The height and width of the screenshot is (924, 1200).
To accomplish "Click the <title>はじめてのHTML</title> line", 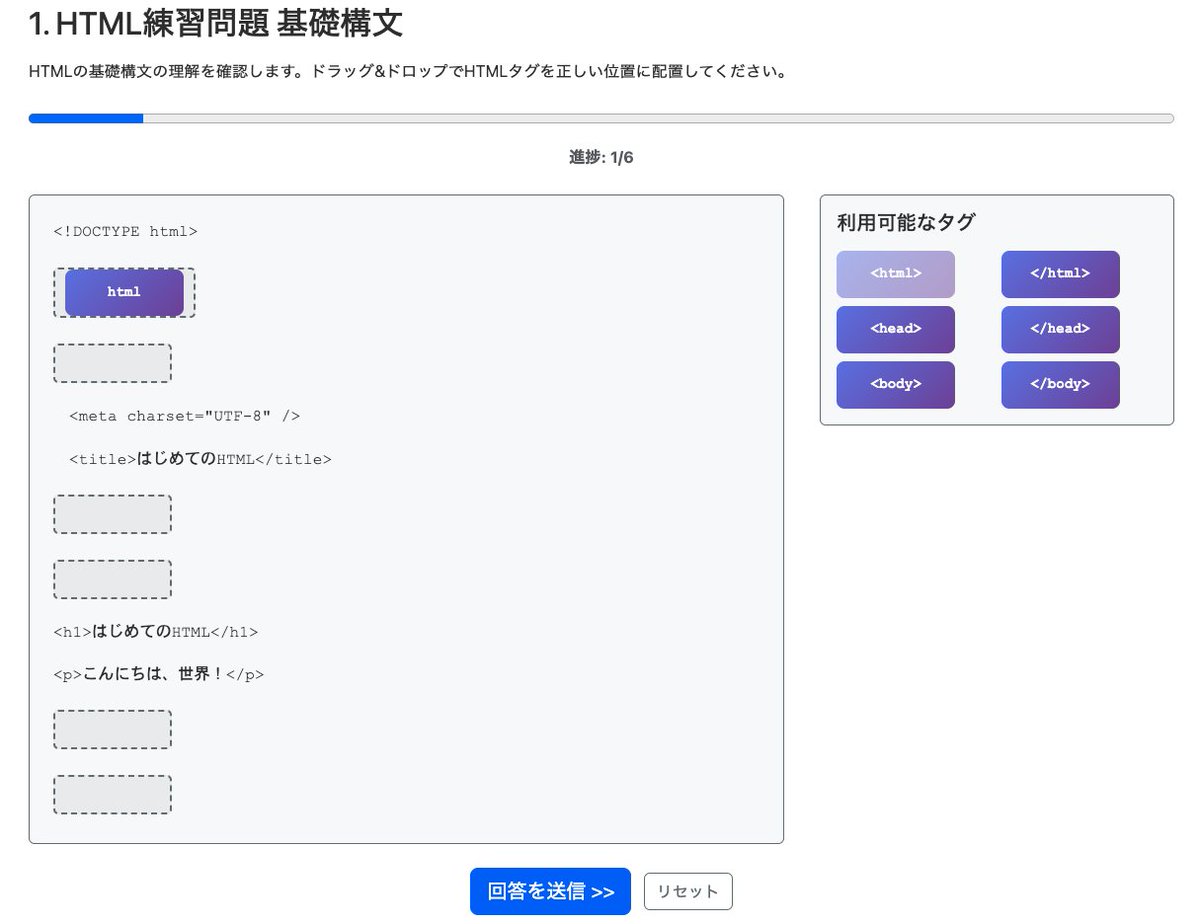I will point(200,459).
